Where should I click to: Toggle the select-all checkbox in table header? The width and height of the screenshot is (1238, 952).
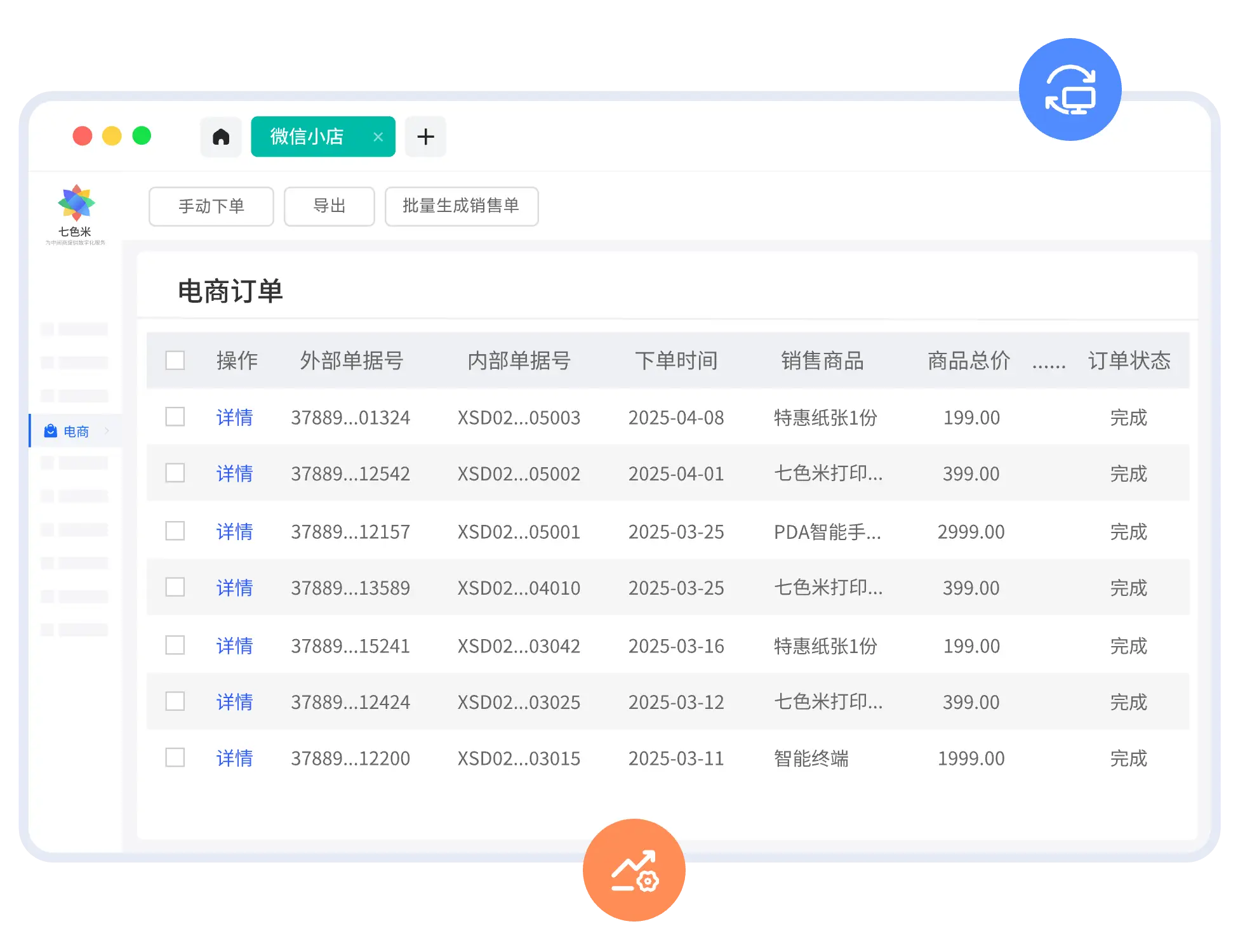pos(175,360)
